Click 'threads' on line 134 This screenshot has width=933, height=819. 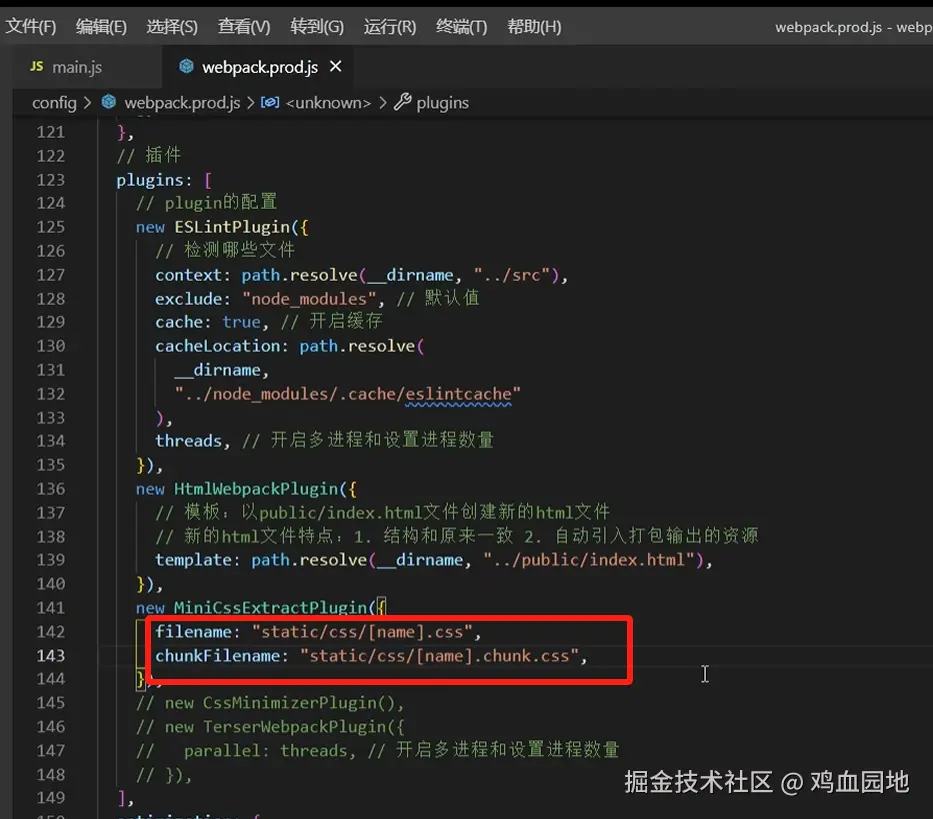[x=189, y=441]
